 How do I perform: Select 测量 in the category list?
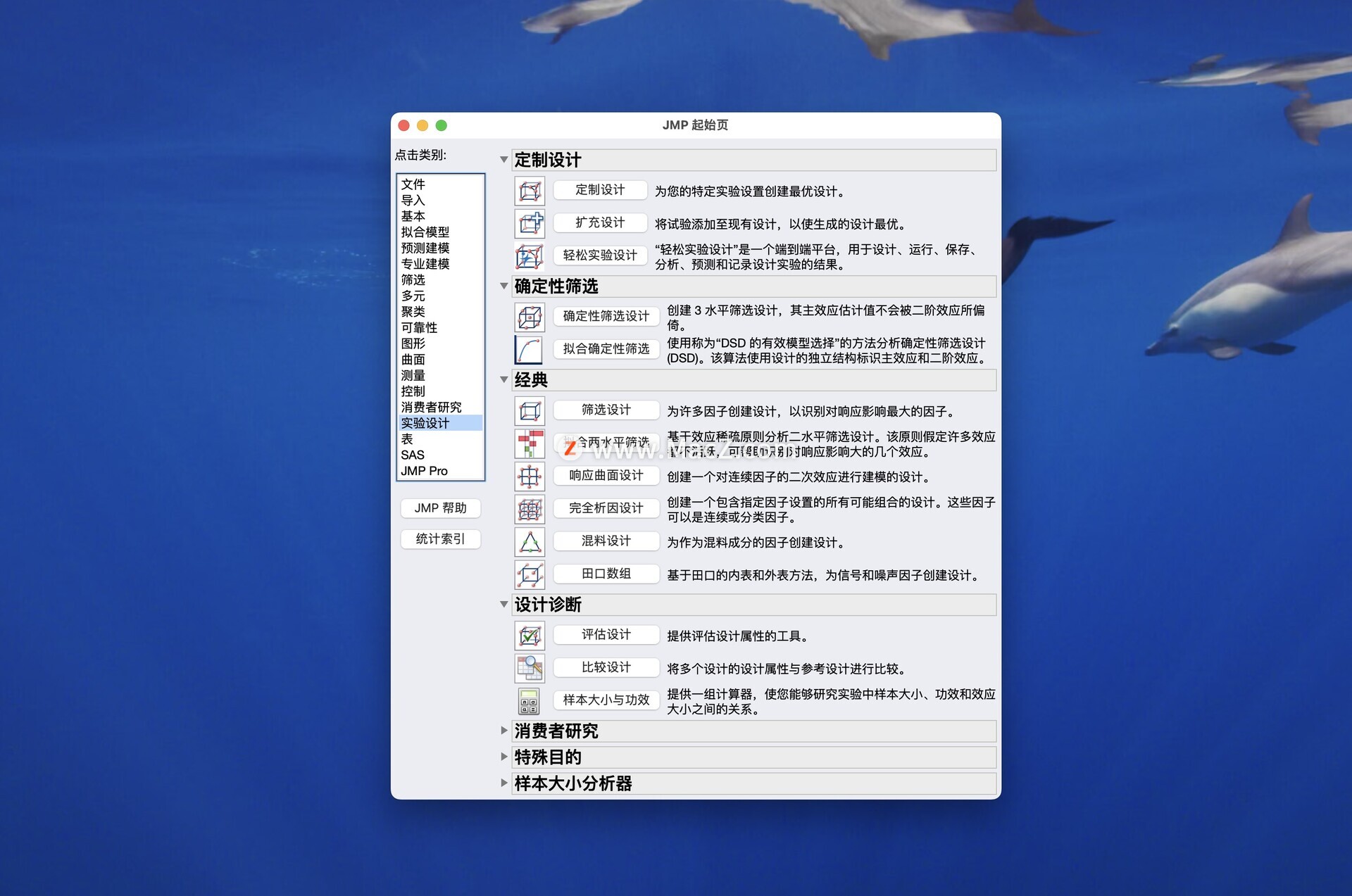[x=441, y=376]
